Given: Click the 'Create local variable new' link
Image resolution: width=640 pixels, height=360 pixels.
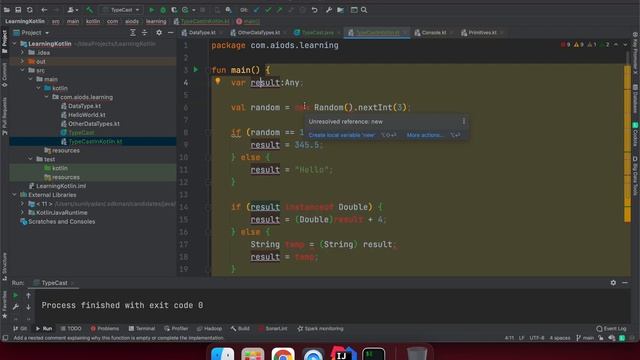Looking at the screenshot, I should coord(341,135).
